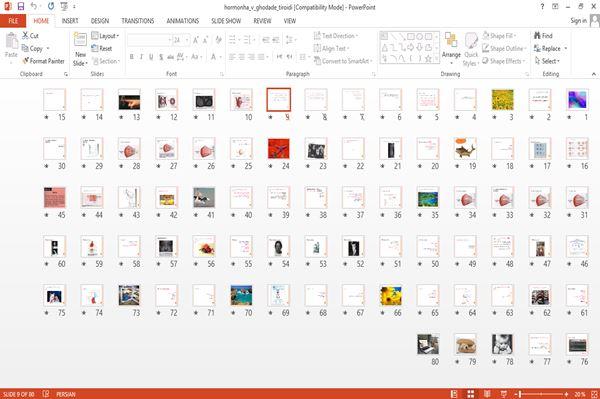Select slide 24 thumbnail with red image
The image size is (600, 399).
pyautogui.click(x=279, y=148)
